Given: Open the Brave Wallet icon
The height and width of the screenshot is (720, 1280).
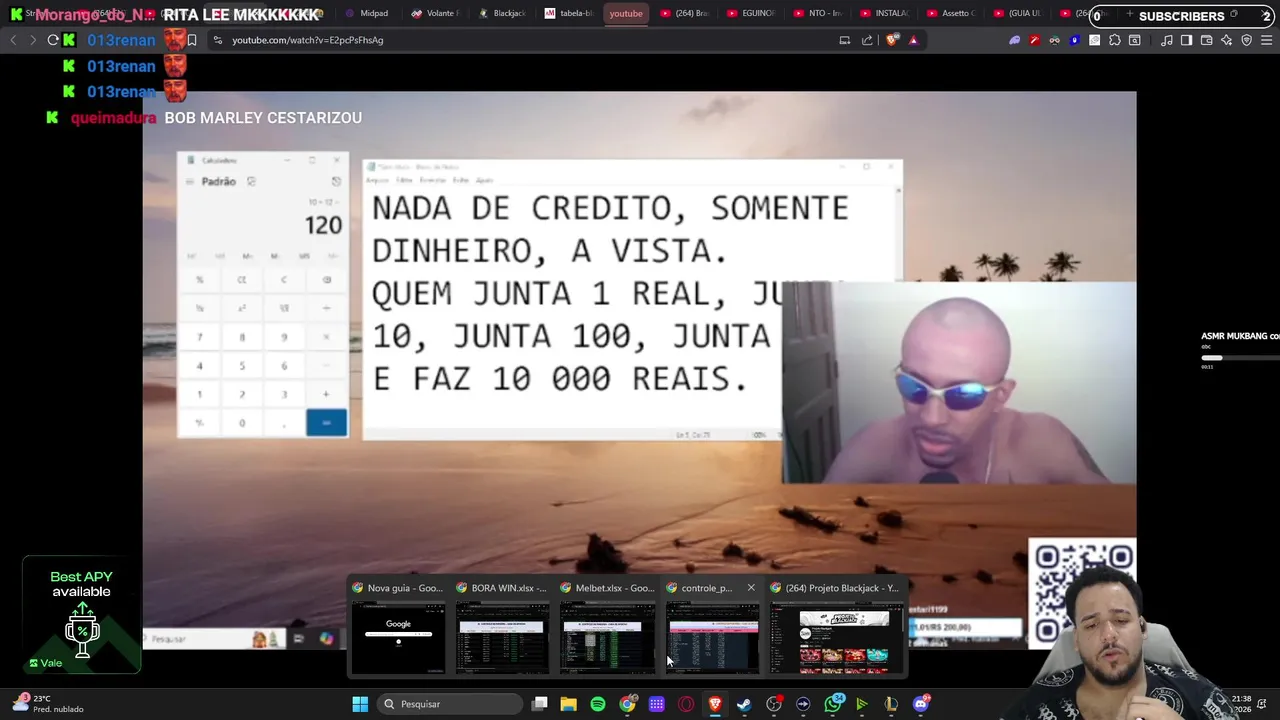Looking at the screenshot, I should (1206, 40).
